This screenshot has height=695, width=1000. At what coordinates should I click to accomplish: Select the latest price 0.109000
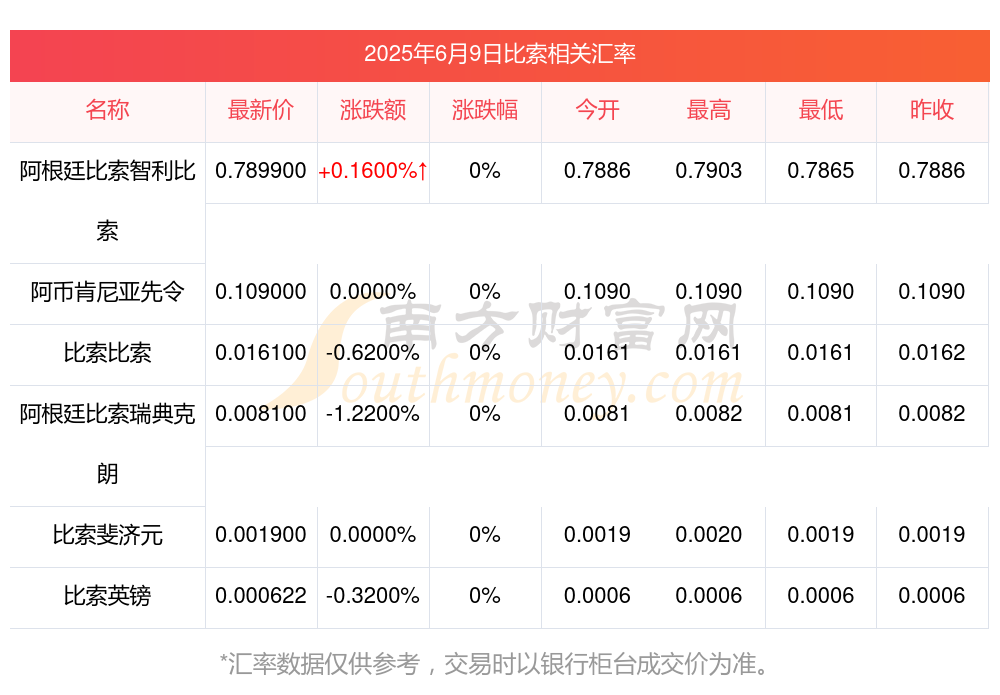point(260,292)
